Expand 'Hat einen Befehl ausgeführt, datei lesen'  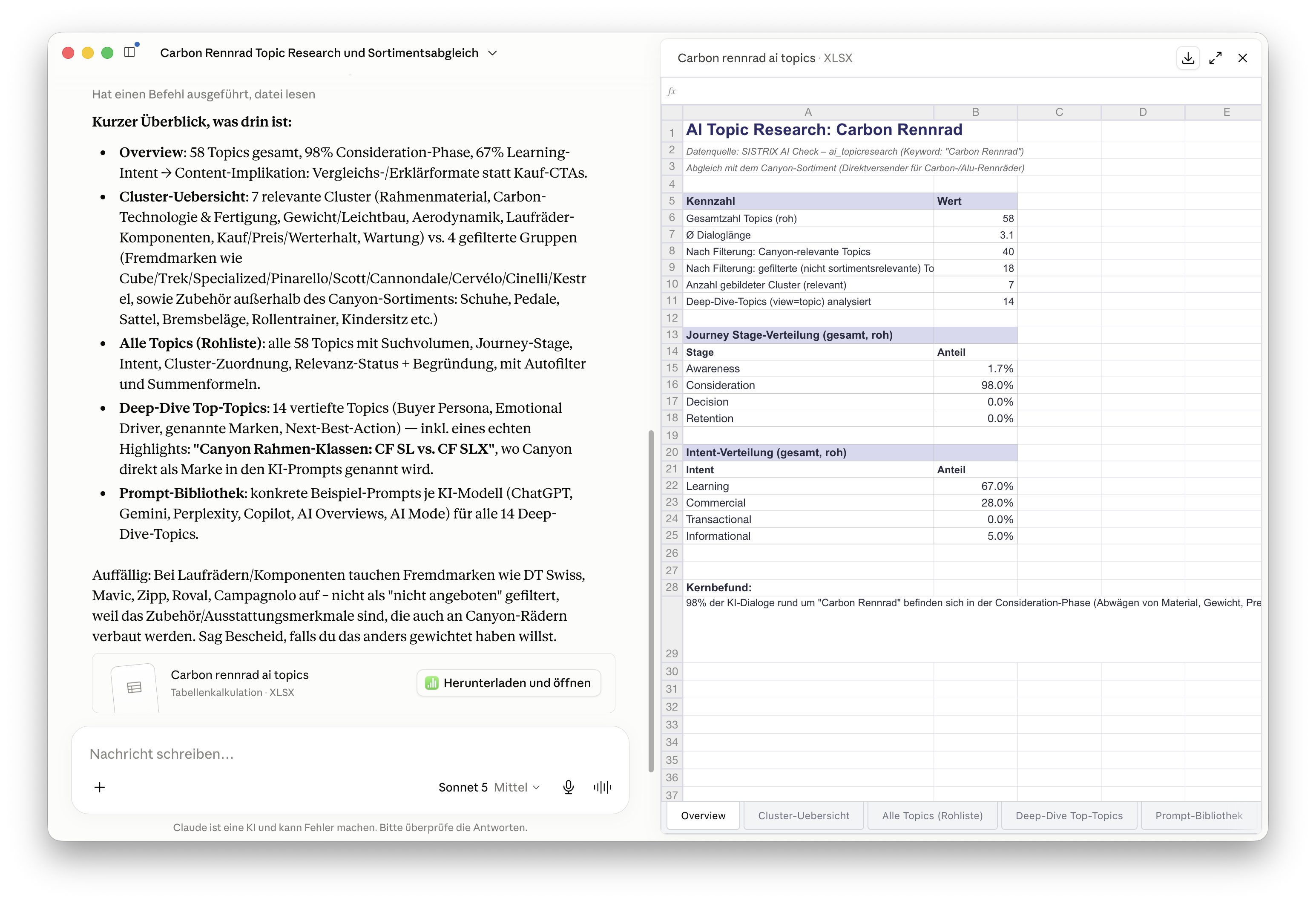tap(203, 94)
